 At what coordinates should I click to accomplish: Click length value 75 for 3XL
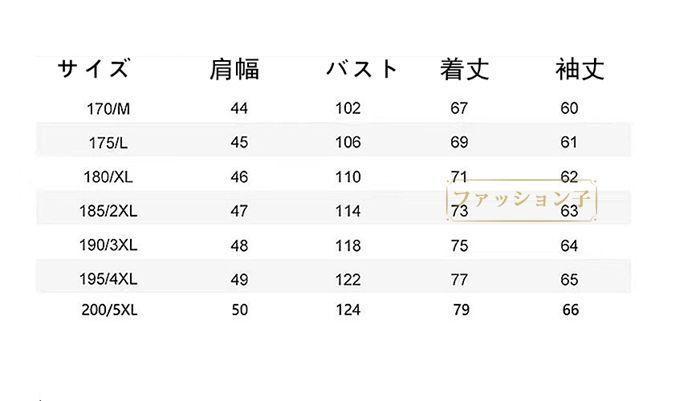coord(459,246)
